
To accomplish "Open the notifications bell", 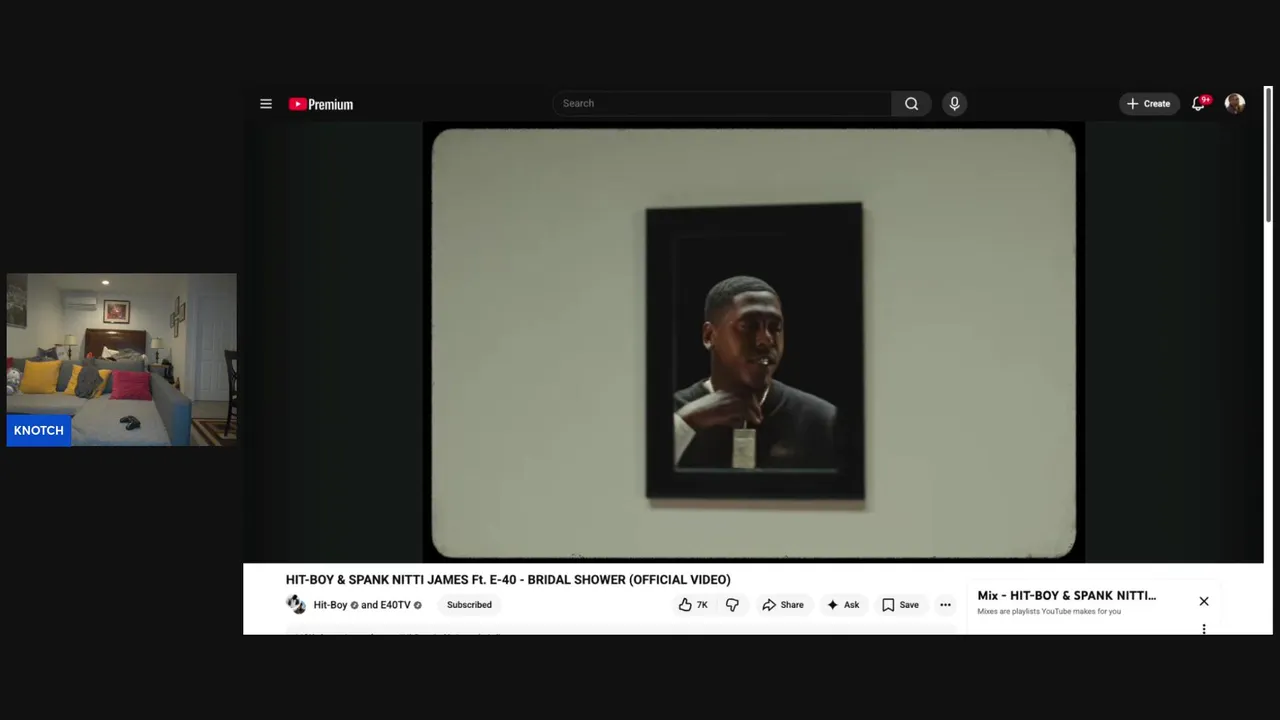I will pos(1199,103).
